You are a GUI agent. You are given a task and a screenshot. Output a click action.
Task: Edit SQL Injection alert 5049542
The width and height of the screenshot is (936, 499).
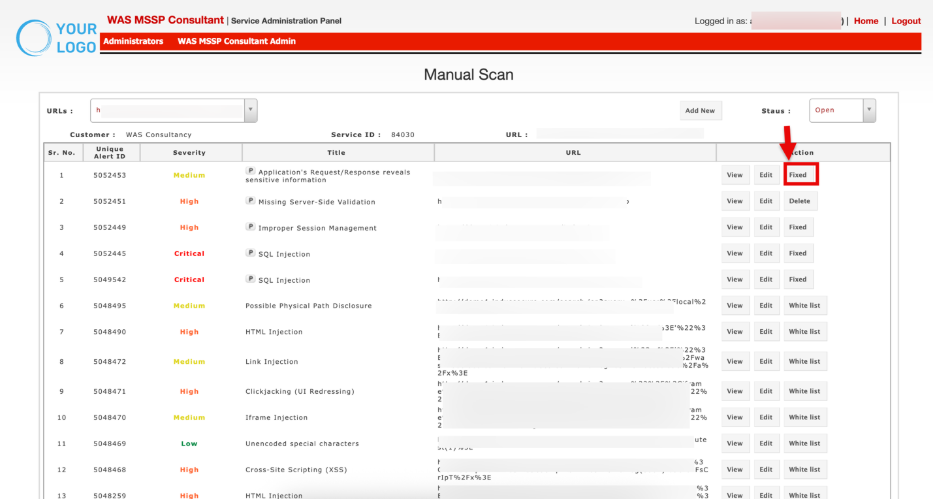[x=766, y=279]
